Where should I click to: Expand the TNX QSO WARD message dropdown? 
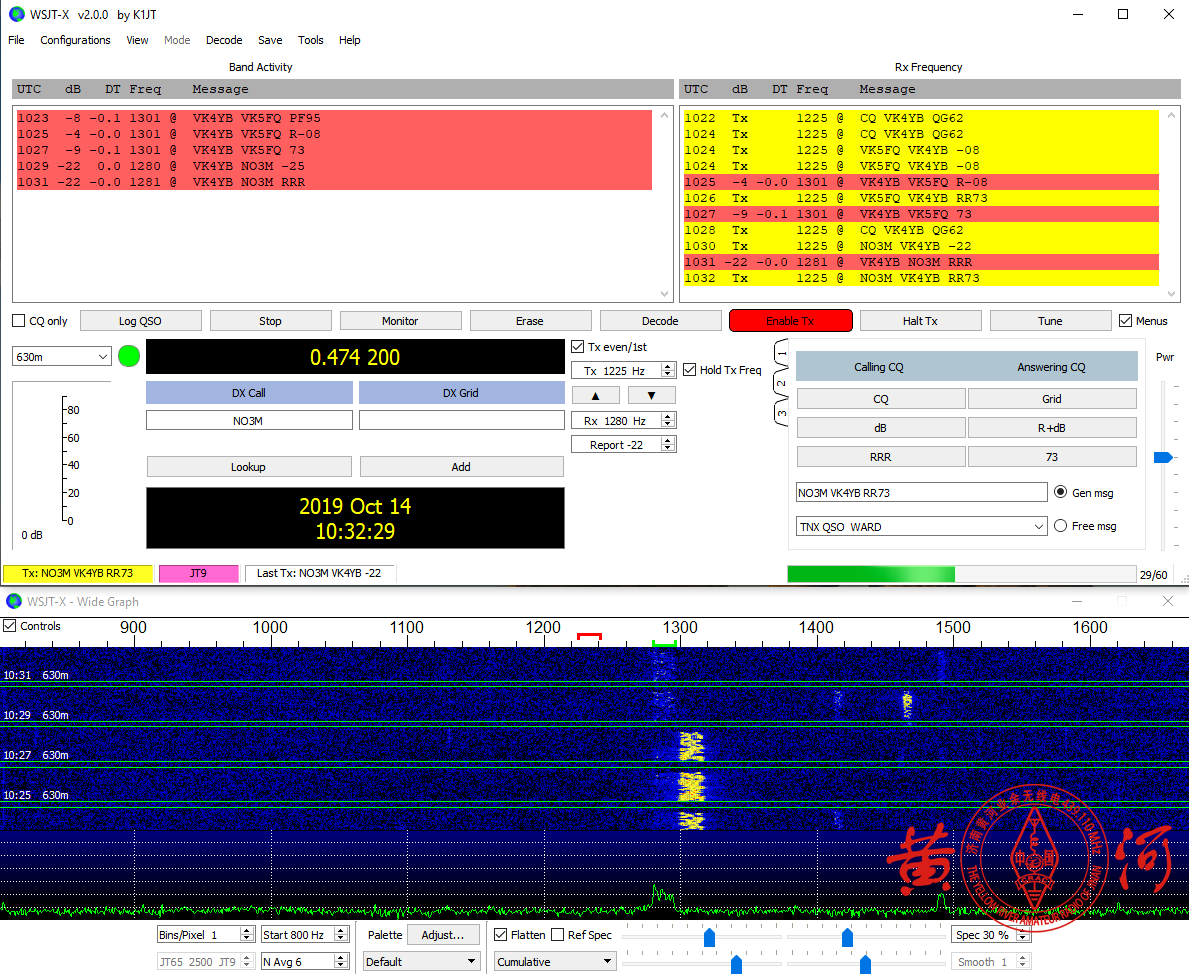pos(1038,526)
